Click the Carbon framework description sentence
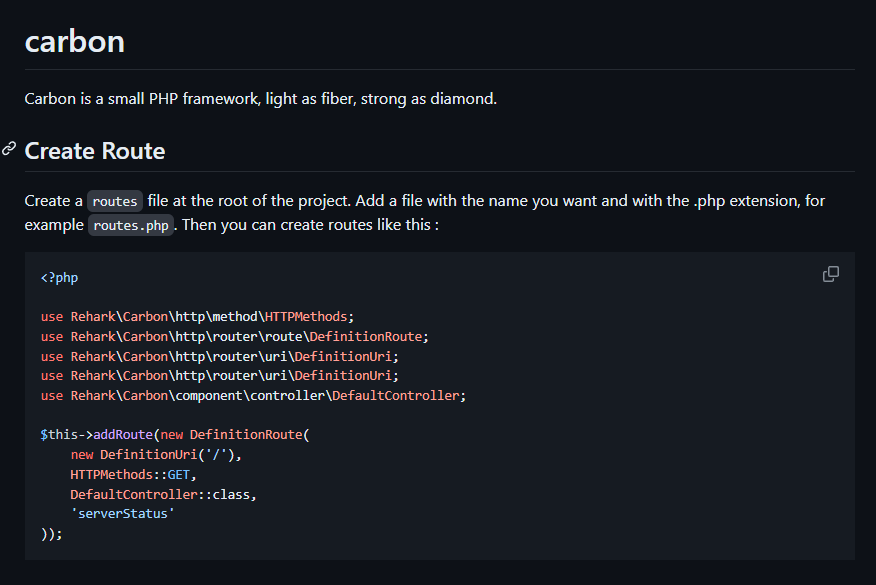This screenshot has width=876, height=585. 260,99
